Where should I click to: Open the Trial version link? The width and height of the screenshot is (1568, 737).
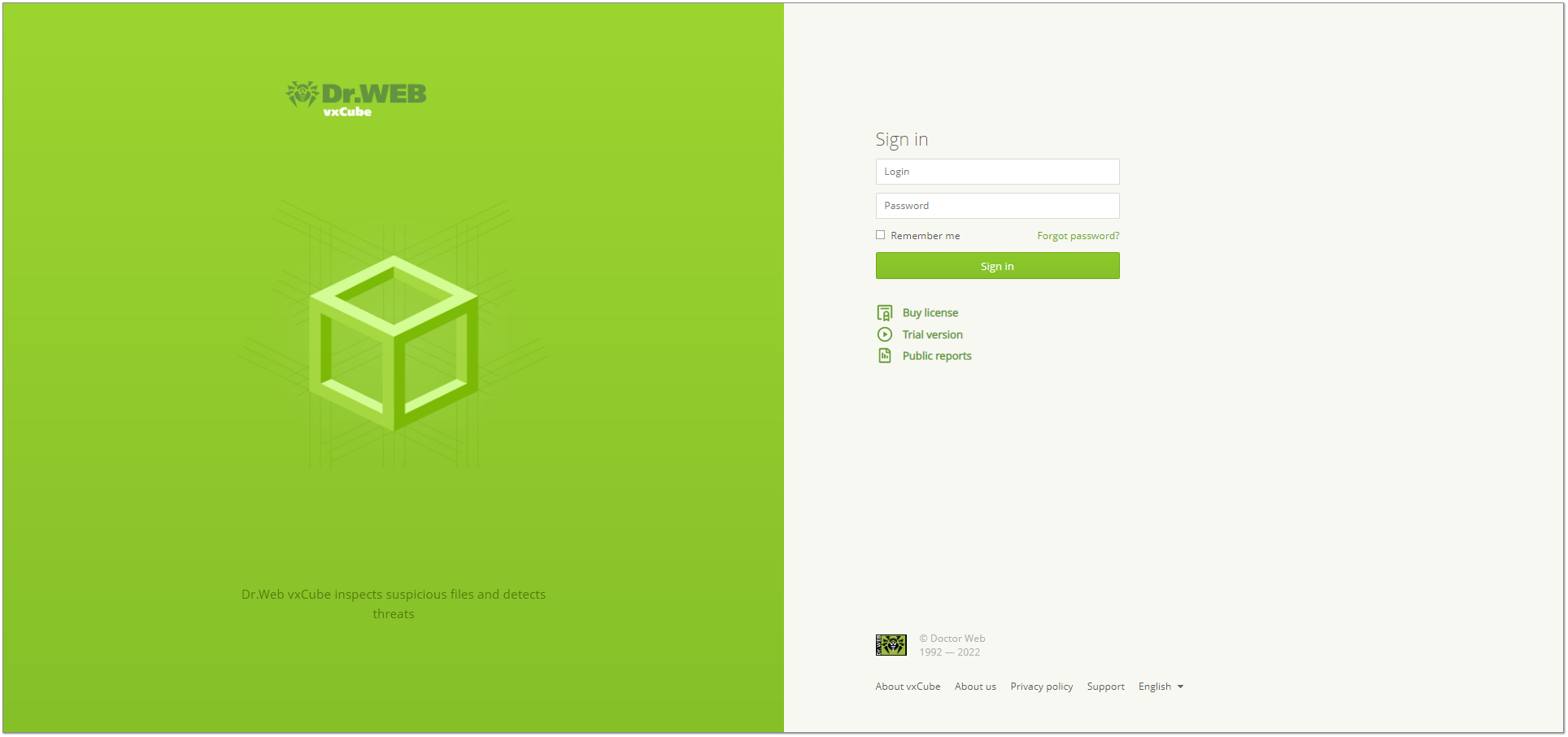(932, 334)
